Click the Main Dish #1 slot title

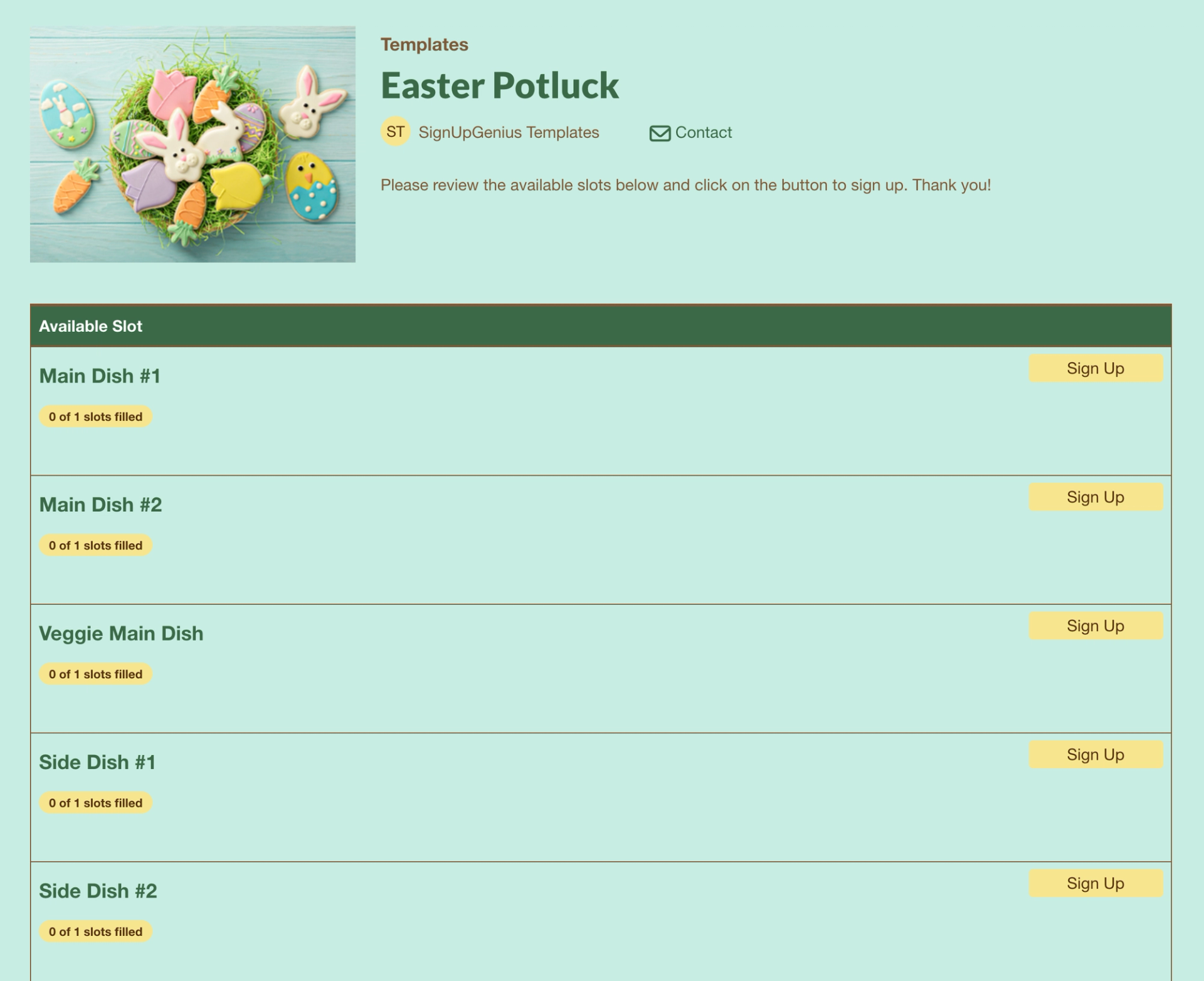(x=100, y=376)
